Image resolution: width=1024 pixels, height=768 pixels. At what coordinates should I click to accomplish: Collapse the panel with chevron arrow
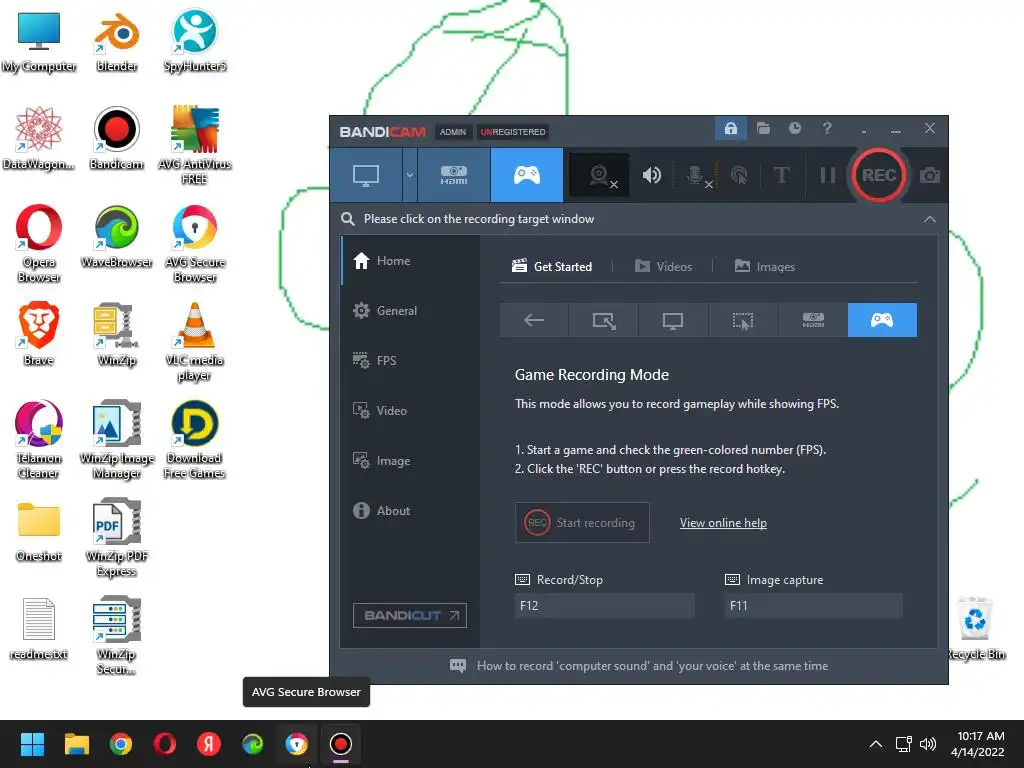coord(929,219)
